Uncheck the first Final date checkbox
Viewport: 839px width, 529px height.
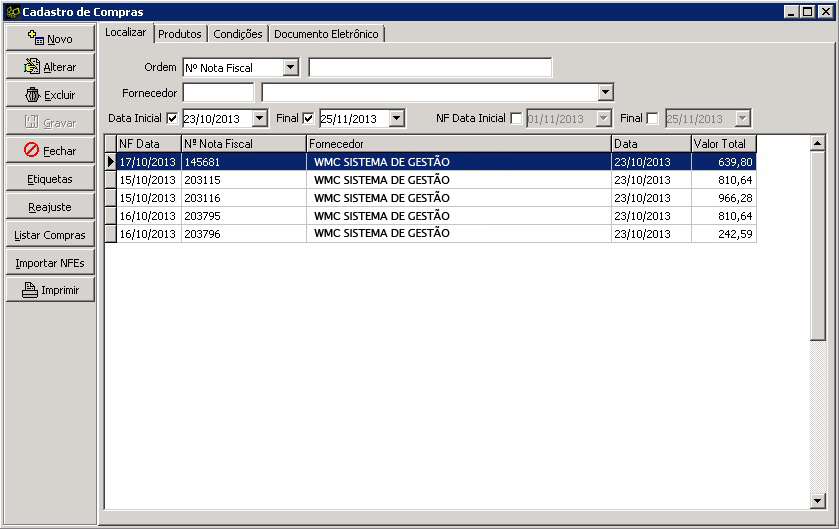(x=308, y=118)
